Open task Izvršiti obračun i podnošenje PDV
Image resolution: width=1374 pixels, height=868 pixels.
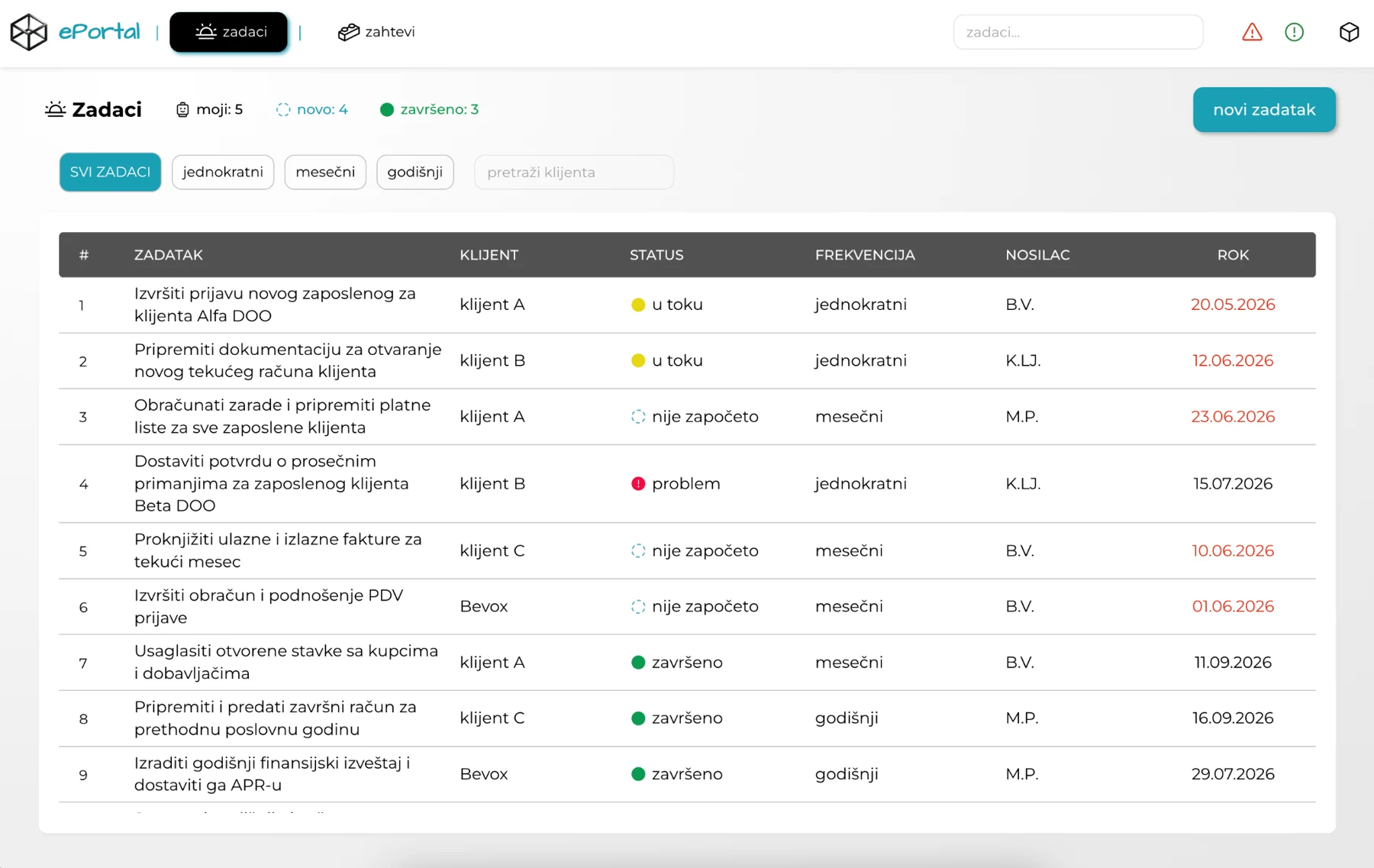point(269,607)
